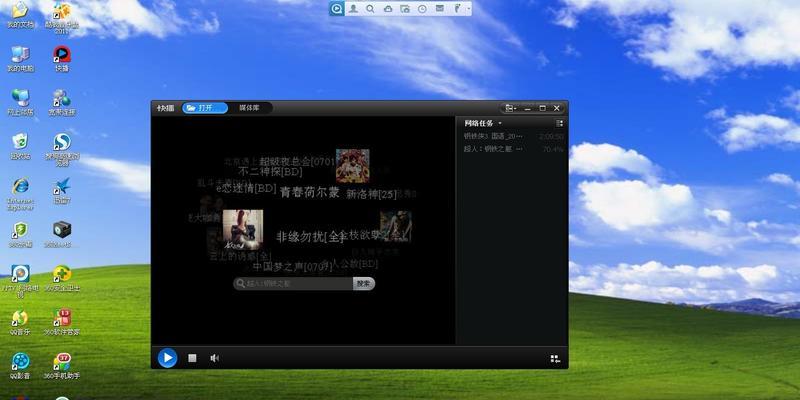Click the blue play button
This screenshot has width=800, height=400.
(x=167, y=358)
